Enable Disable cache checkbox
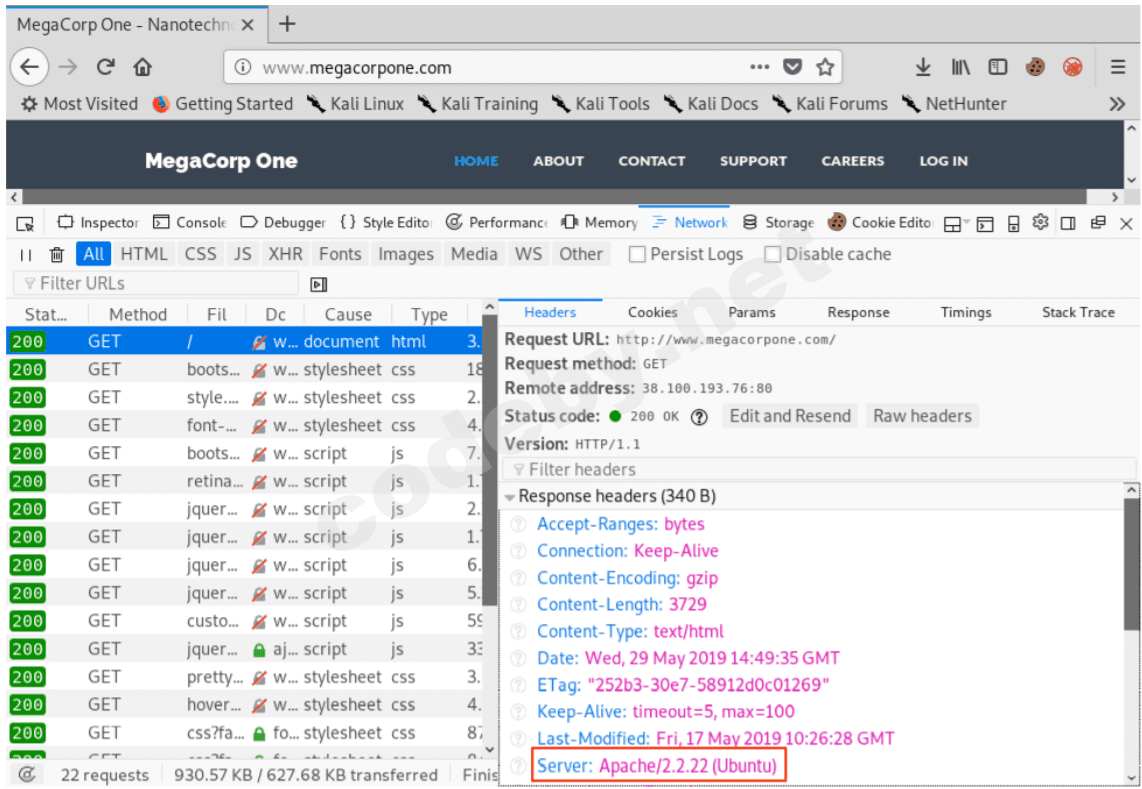Viewport: 1142px width, 789px height. pyautogui.click(x=773, y=254)
